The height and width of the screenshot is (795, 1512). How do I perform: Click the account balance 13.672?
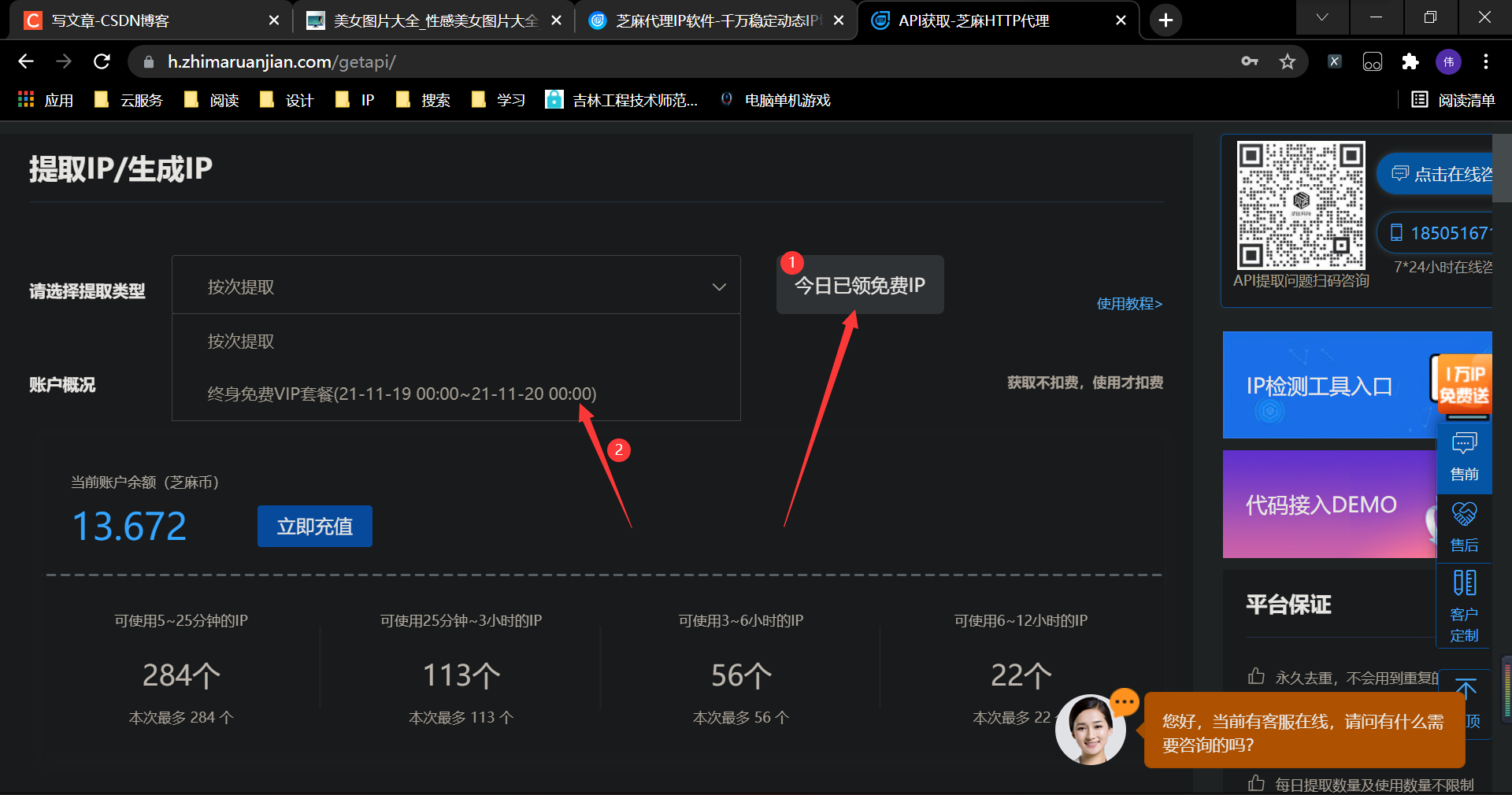tap(129, 526)
